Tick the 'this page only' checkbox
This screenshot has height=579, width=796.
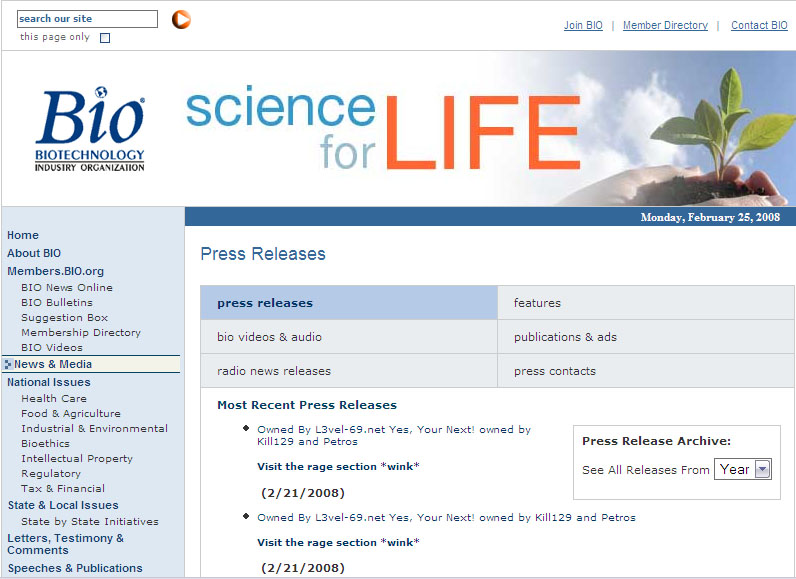[x=105, y=38]
